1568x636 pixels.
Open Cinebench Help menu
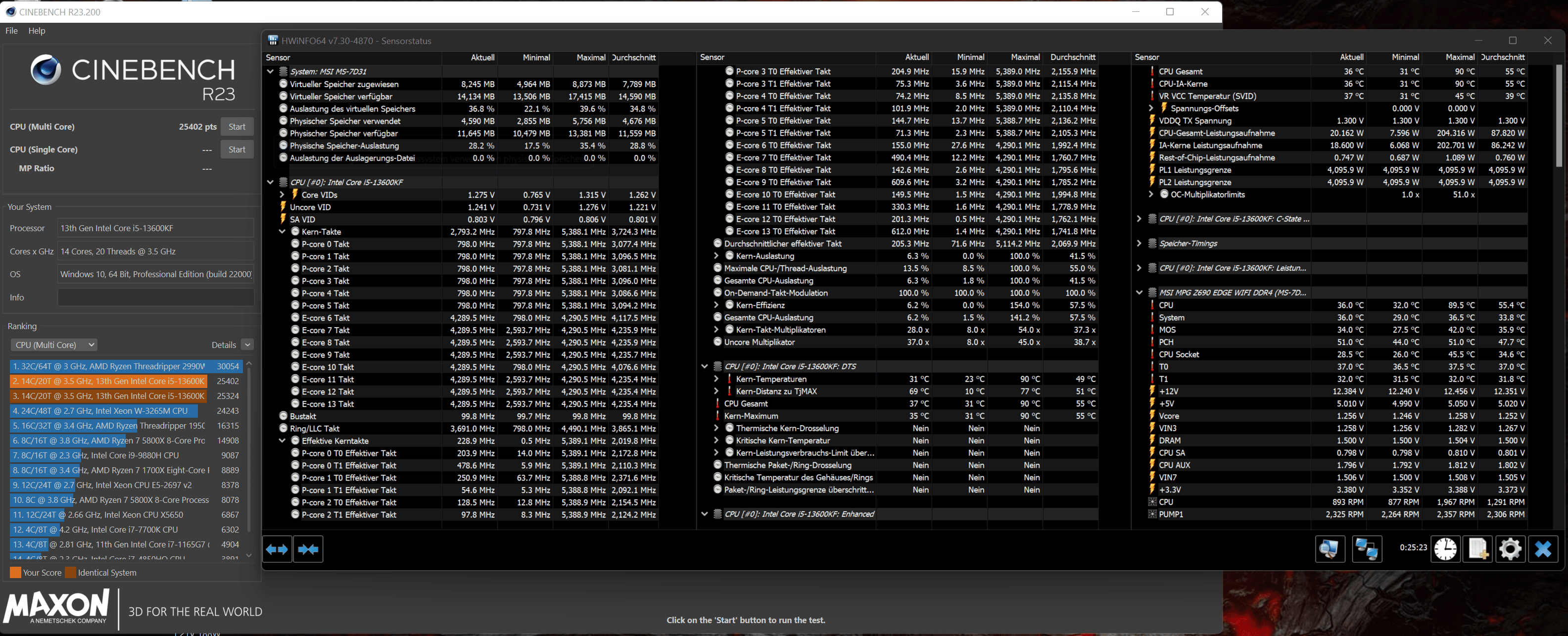point(37,30)
